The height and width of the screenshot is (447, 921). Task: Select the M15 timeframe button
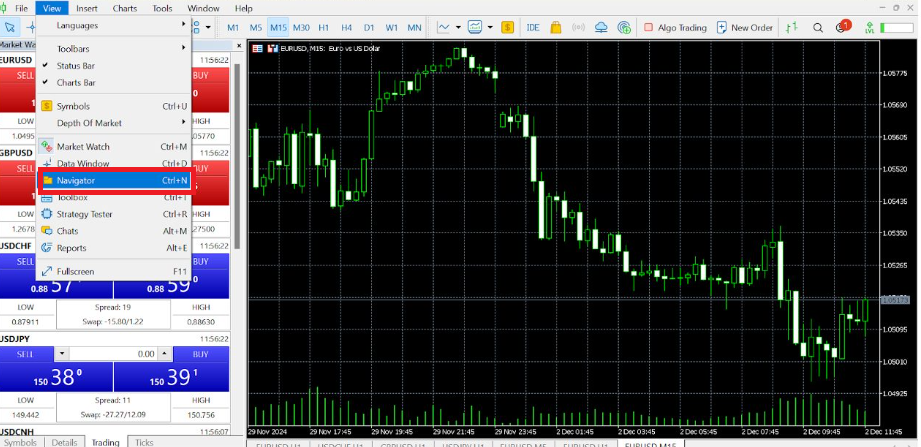tap(278, 27)
